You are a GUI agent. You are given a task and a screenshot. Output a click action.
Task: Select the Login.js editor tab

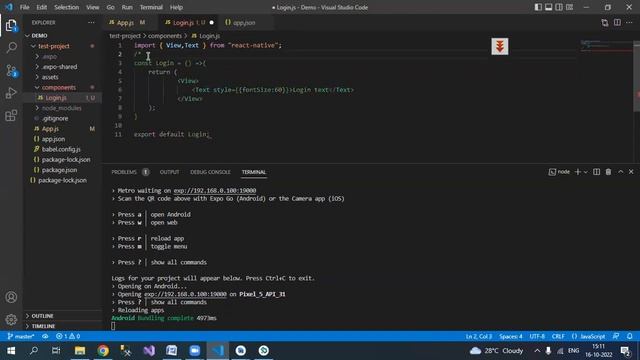tap(189, 22)
